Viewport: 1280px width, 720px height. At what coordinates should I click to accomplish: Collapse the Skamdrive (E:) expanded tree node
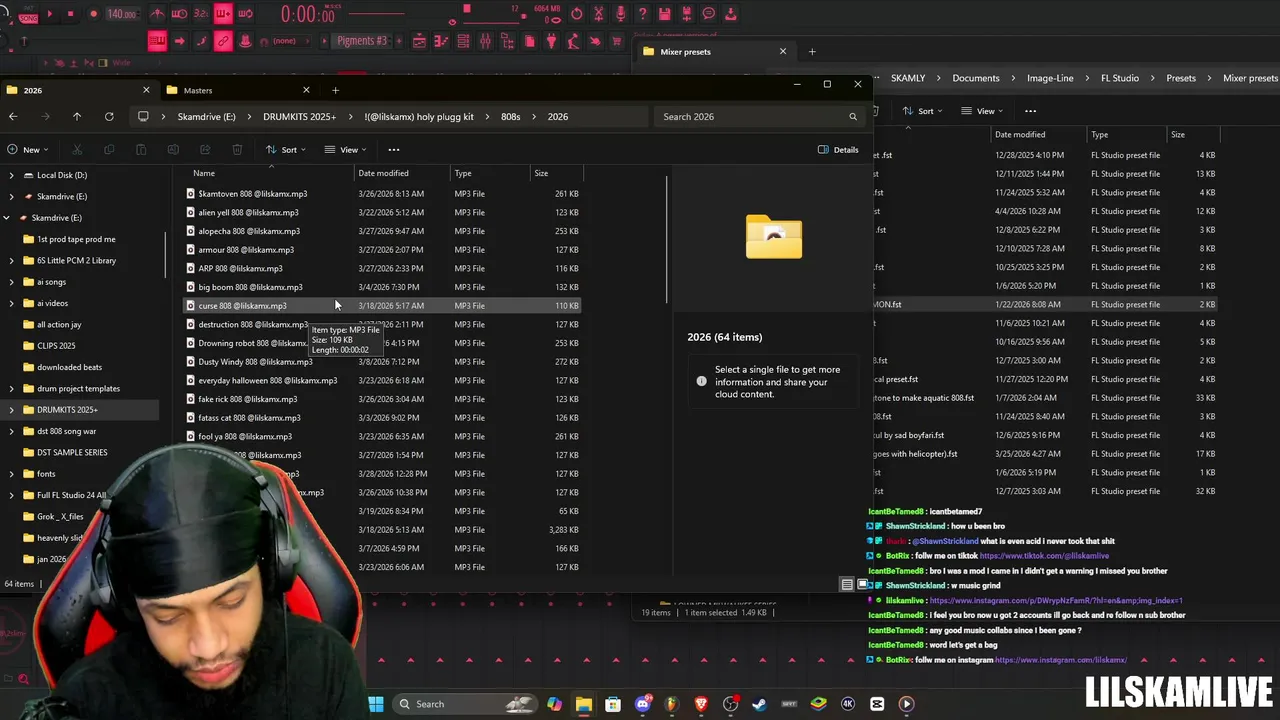coord(7,218)
